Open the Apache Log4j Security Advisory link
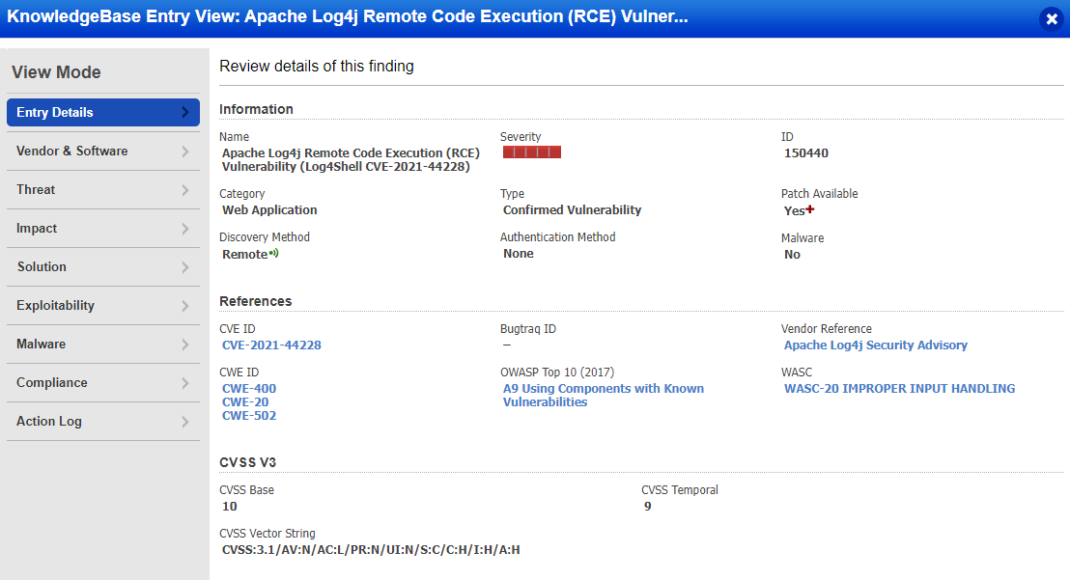1070x580 pixels. tap(876, 345)
